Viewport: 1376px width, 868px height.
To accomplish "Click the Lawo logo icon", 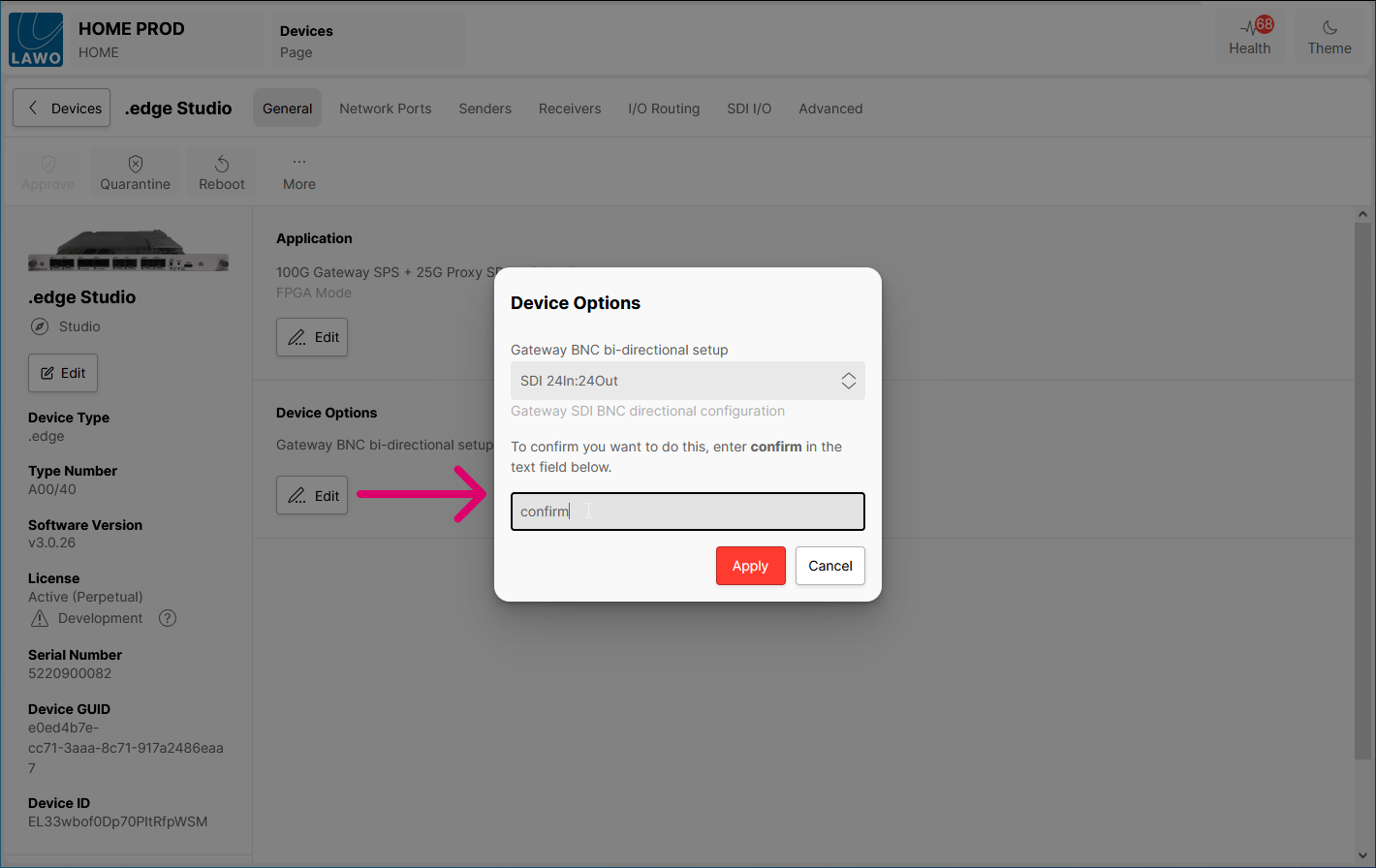I will coord(36,40).
